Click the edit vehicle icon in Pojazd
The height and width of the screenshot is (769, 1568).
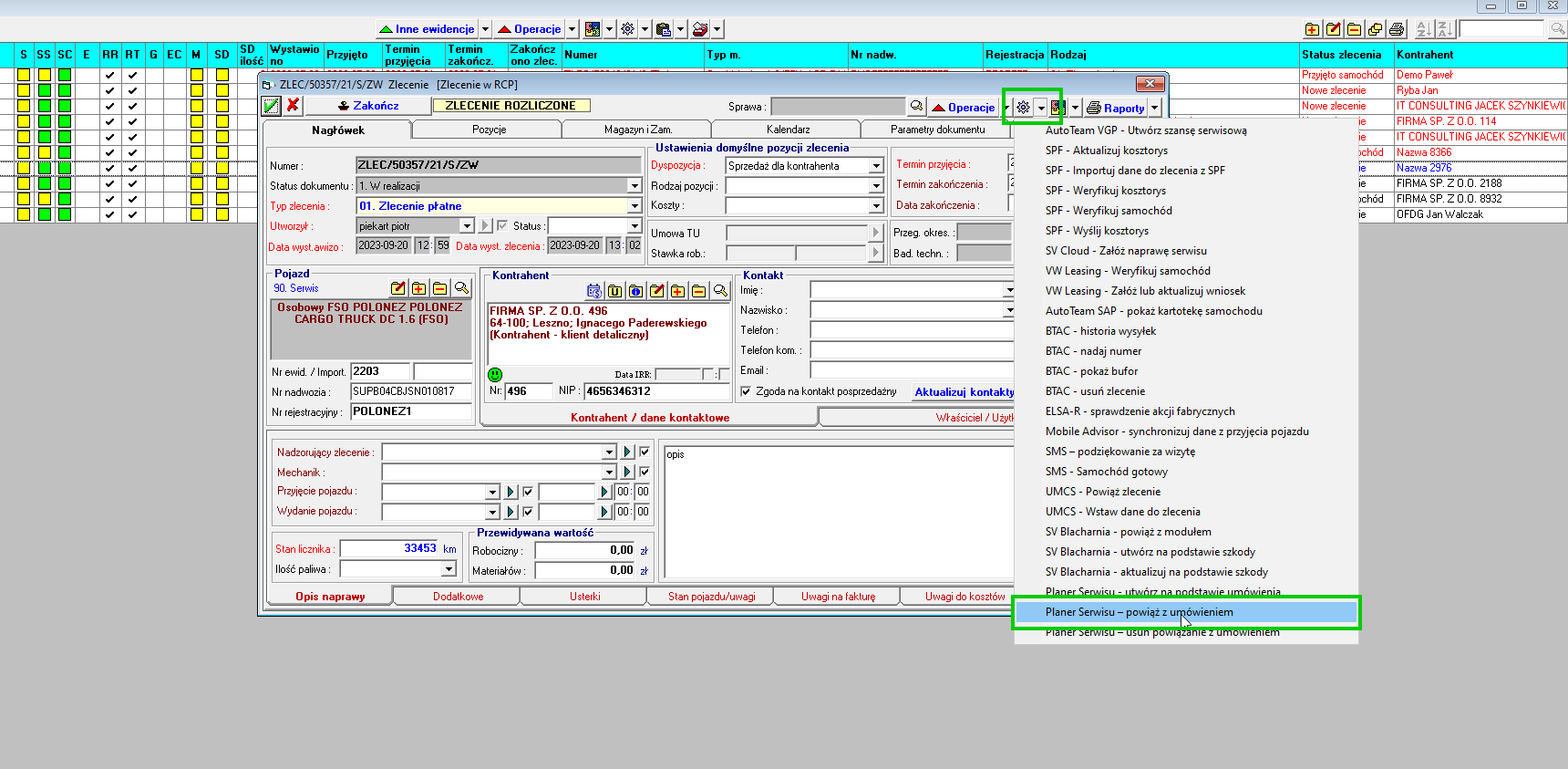[397, 289]
